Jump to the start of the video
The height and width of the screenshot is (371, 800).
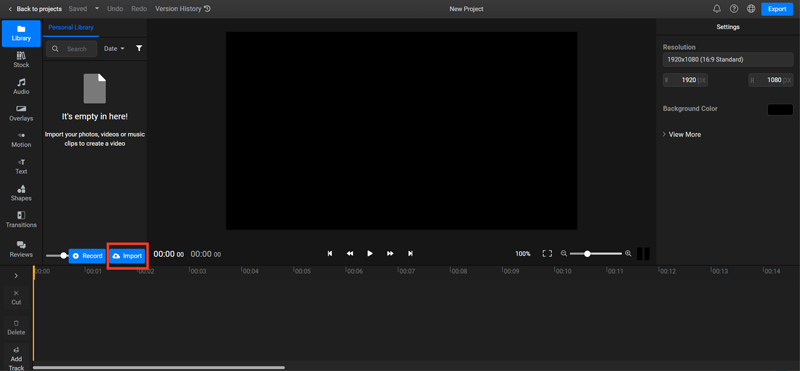330,254
